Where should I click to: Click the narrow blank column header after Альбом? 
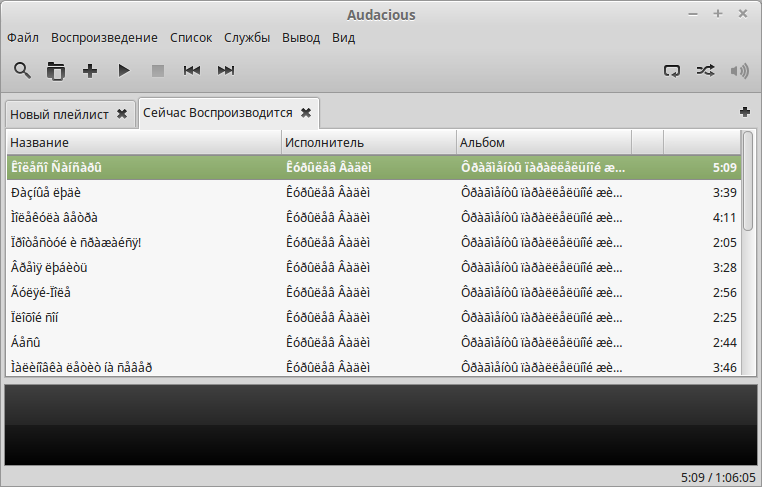647,142
